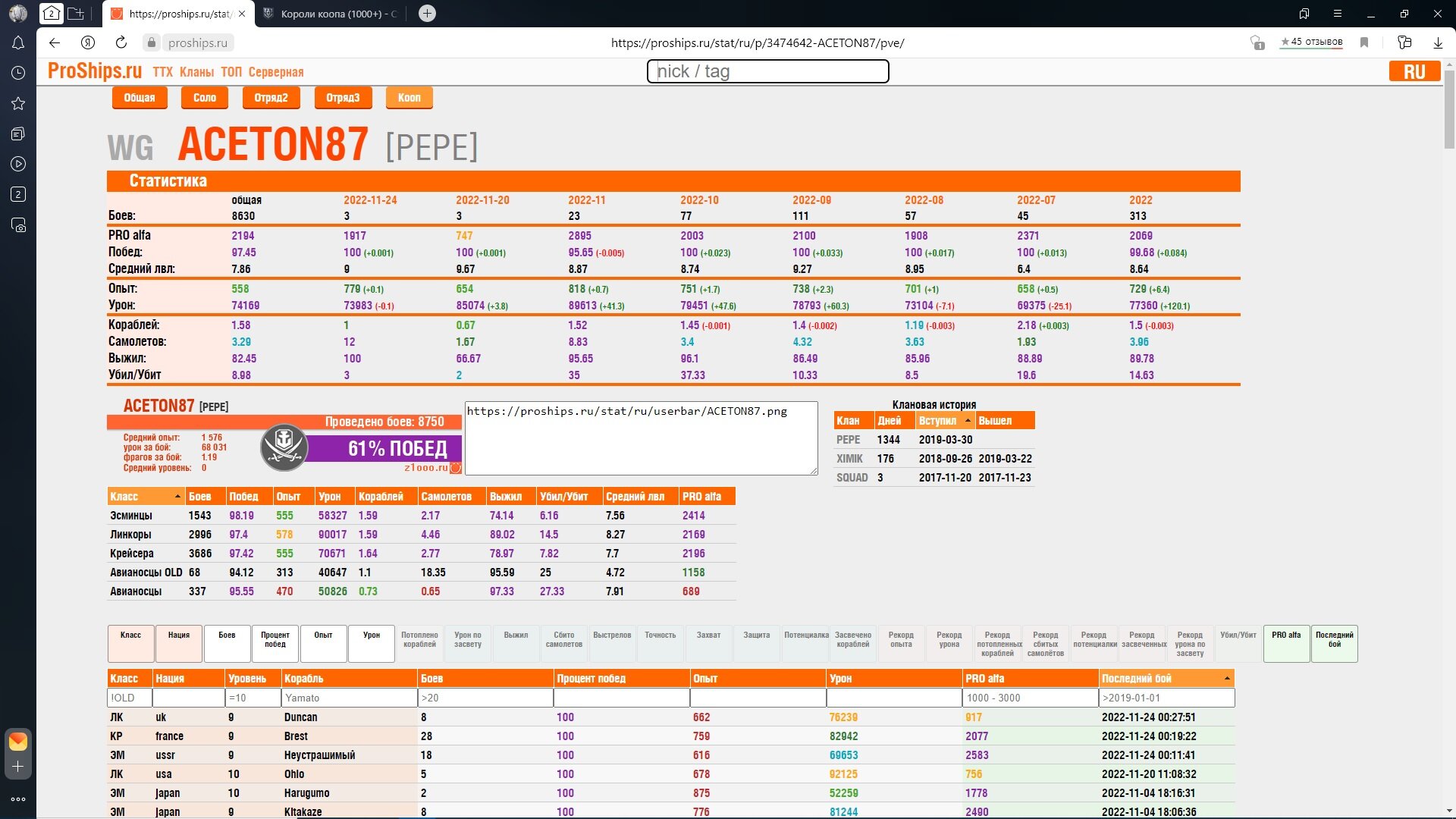The image size is (1456, 819).
Task: Filter ships by name Yamato field
Action: click(x=349, y=698)
